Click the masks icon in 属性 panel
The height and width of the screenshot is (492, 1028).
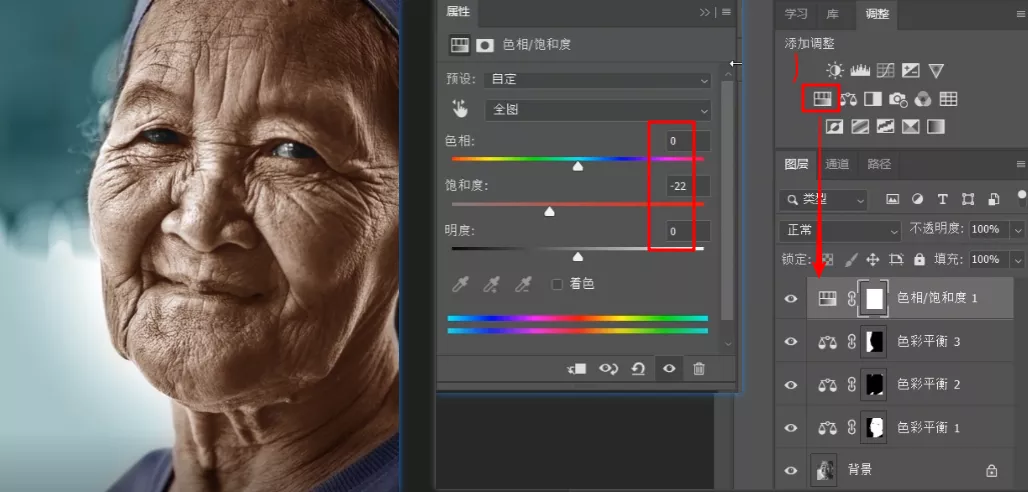click(x=484, y=45)
